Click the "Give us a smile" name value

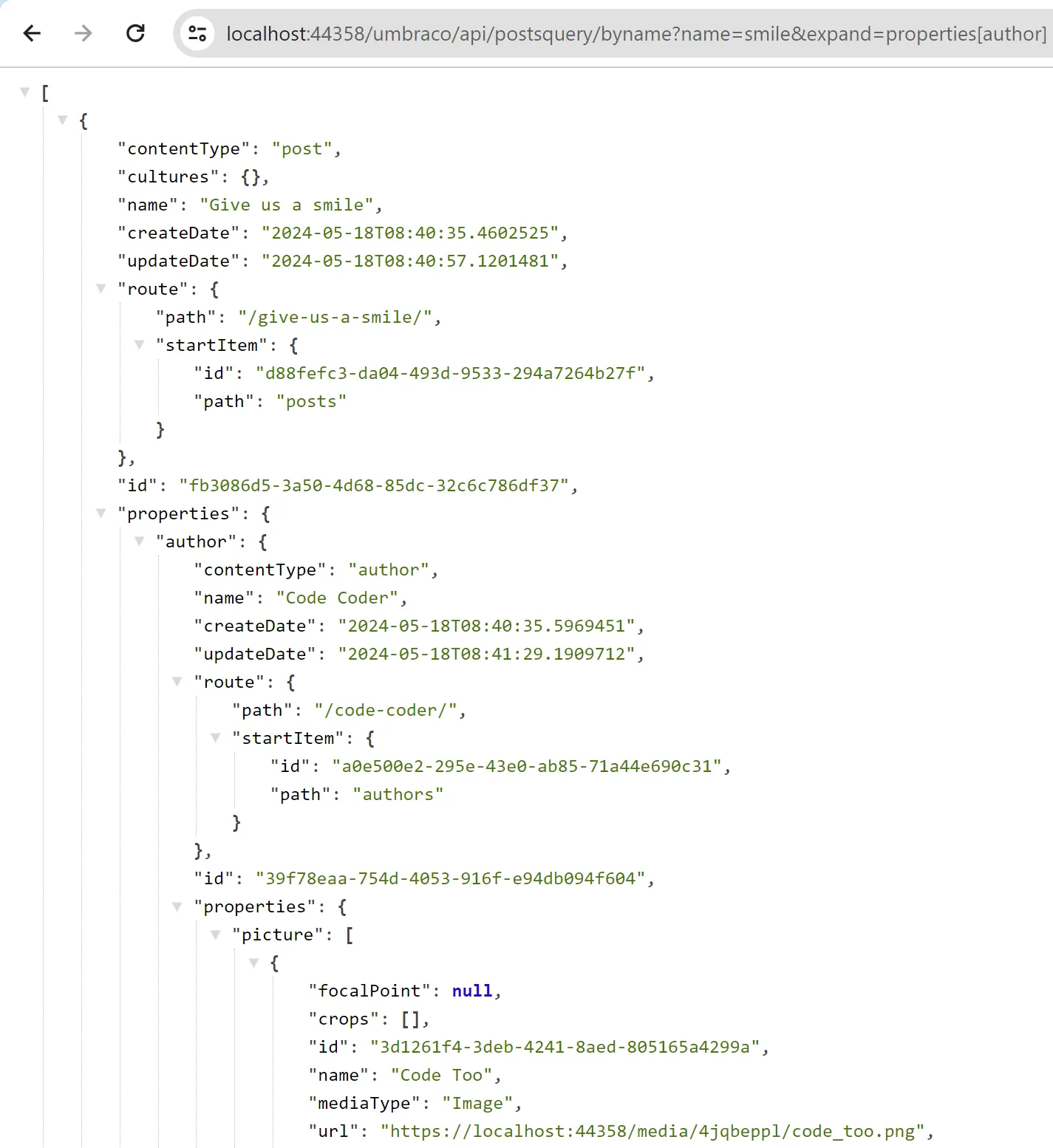286,205
